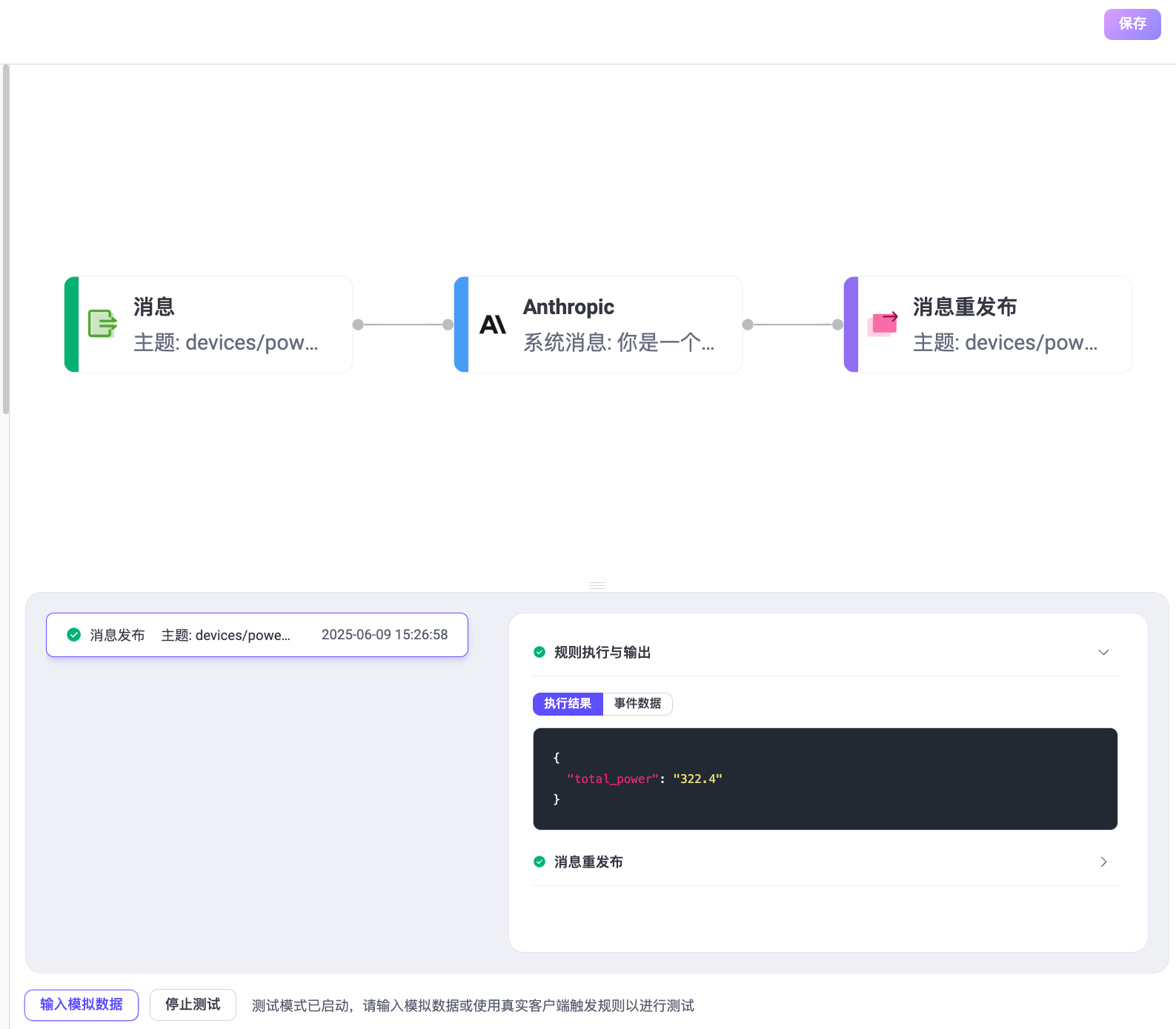The image size is (1176, 1029).
Task: Click the pink message republish node icon
Action: click(x=883, y=324)
